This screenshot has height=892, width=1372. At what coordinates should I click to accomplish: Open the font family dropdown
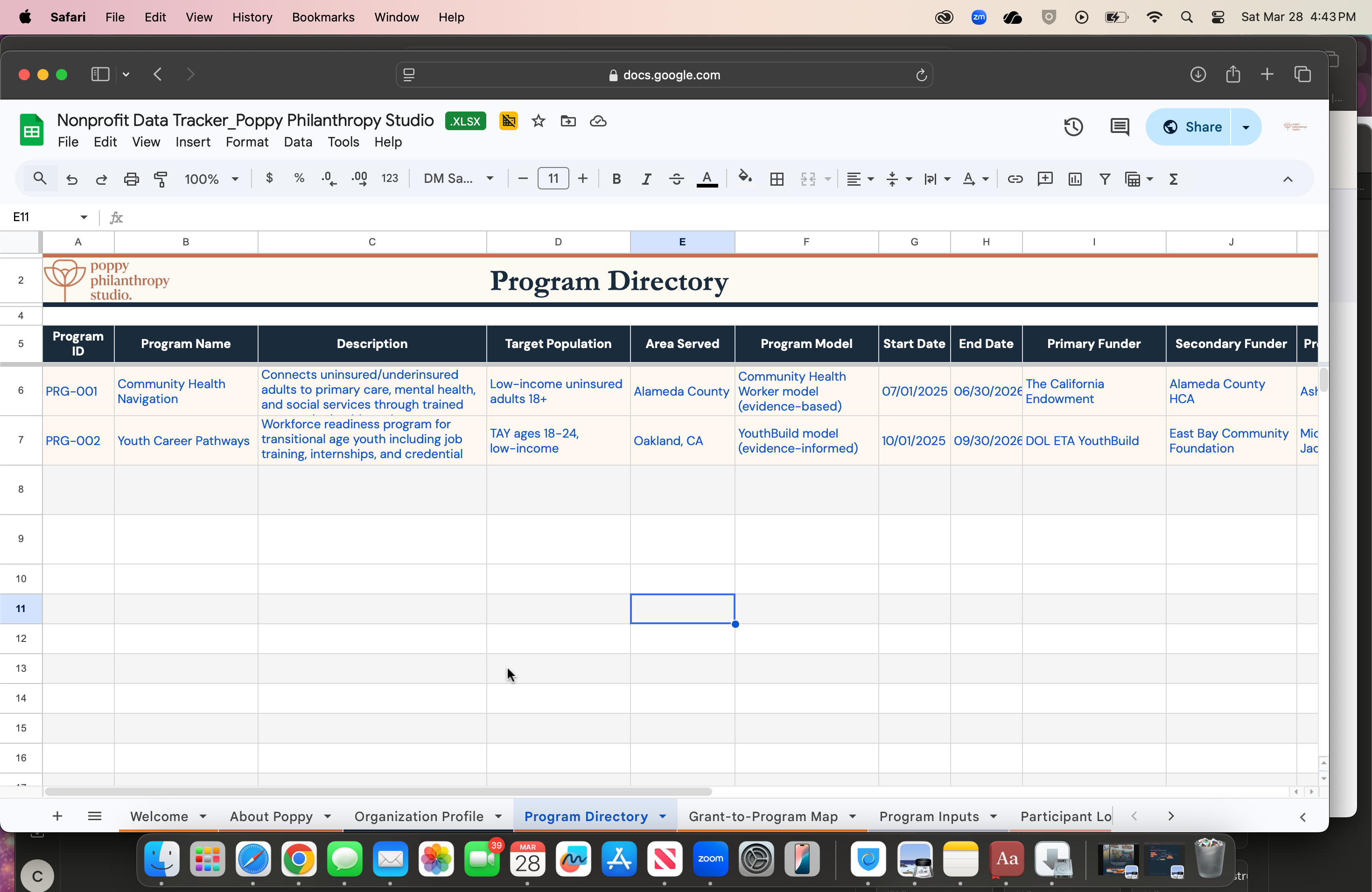pos(459,179)
